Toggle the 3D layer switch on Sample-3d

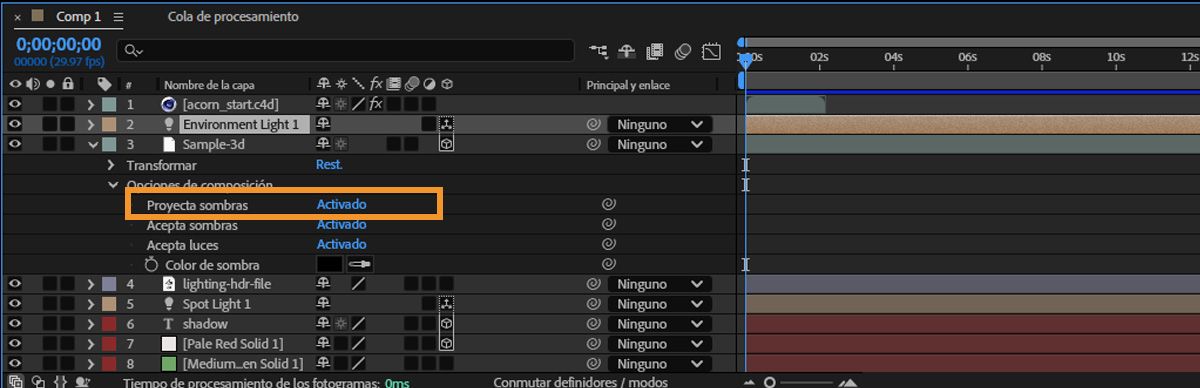tap(446, 145)
